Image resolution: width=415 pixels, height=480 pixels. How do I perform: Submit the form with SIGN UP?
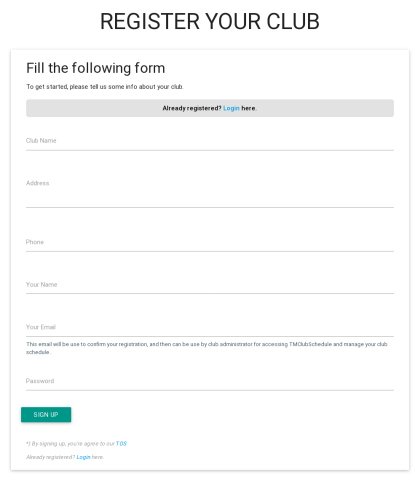click(x=46, y=415)
